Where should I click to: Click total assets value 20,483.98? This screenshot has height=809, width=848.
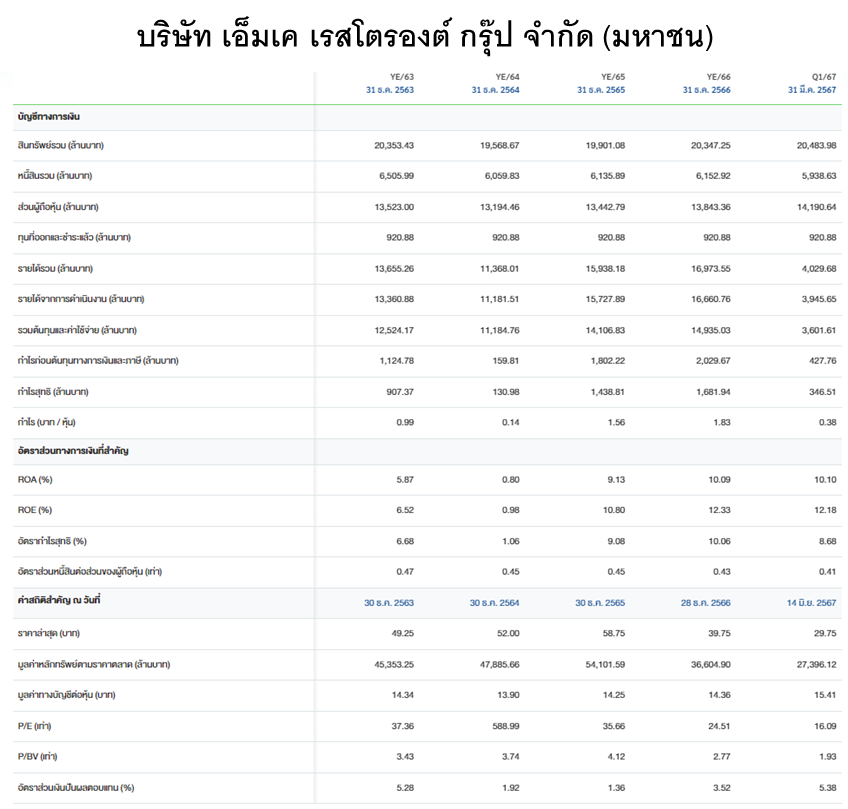(817, 145)
